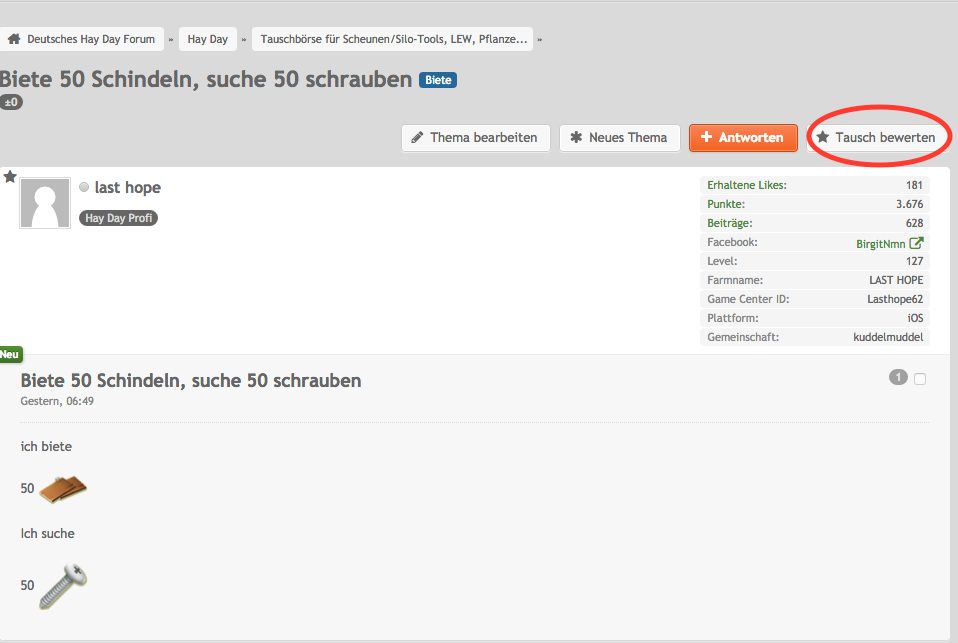Click the screw item image
The height and width of the screenshot is (643, 958).
63,586
